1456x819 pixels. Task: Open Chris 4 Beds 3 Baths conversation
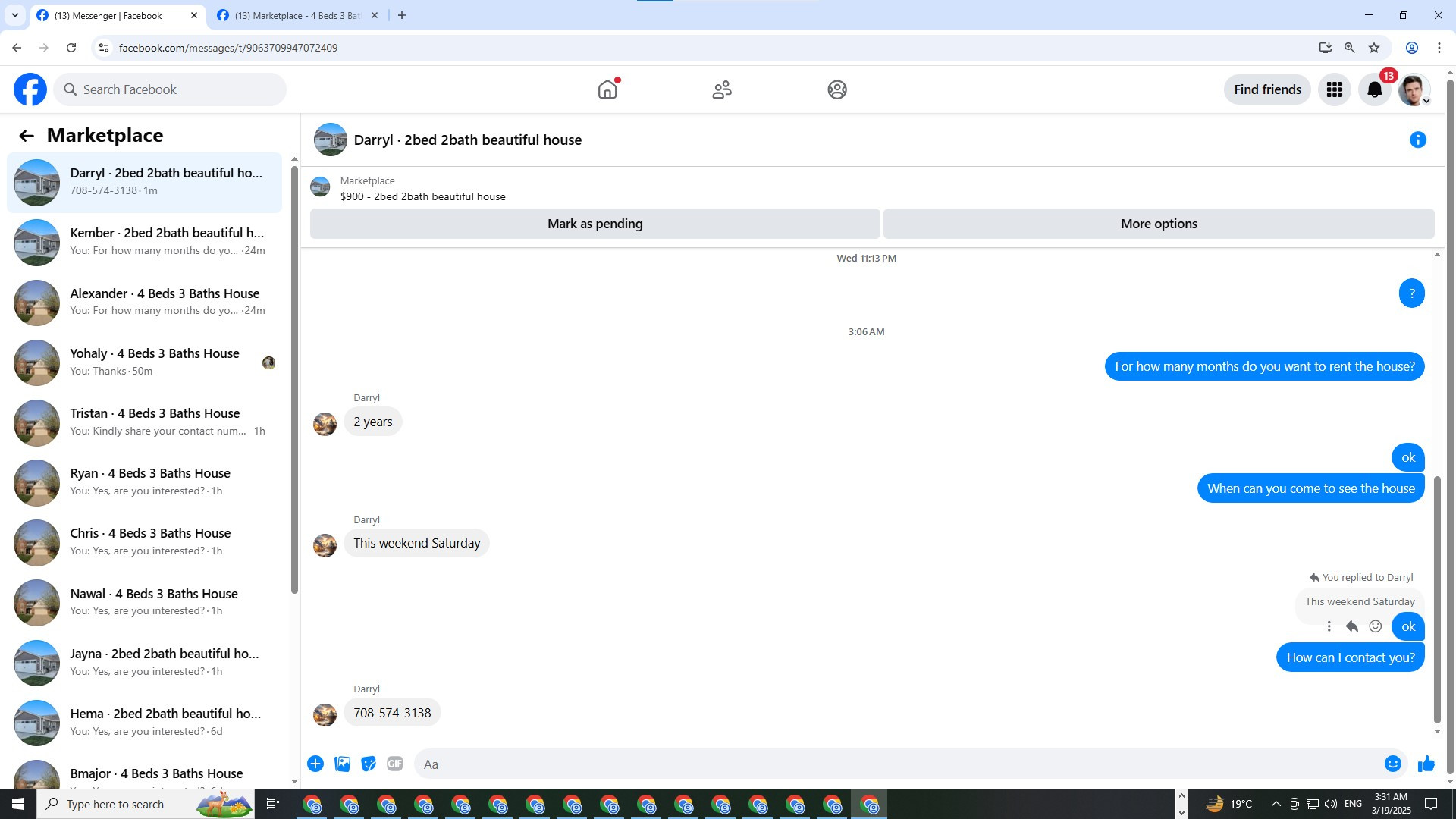(144, 541)
